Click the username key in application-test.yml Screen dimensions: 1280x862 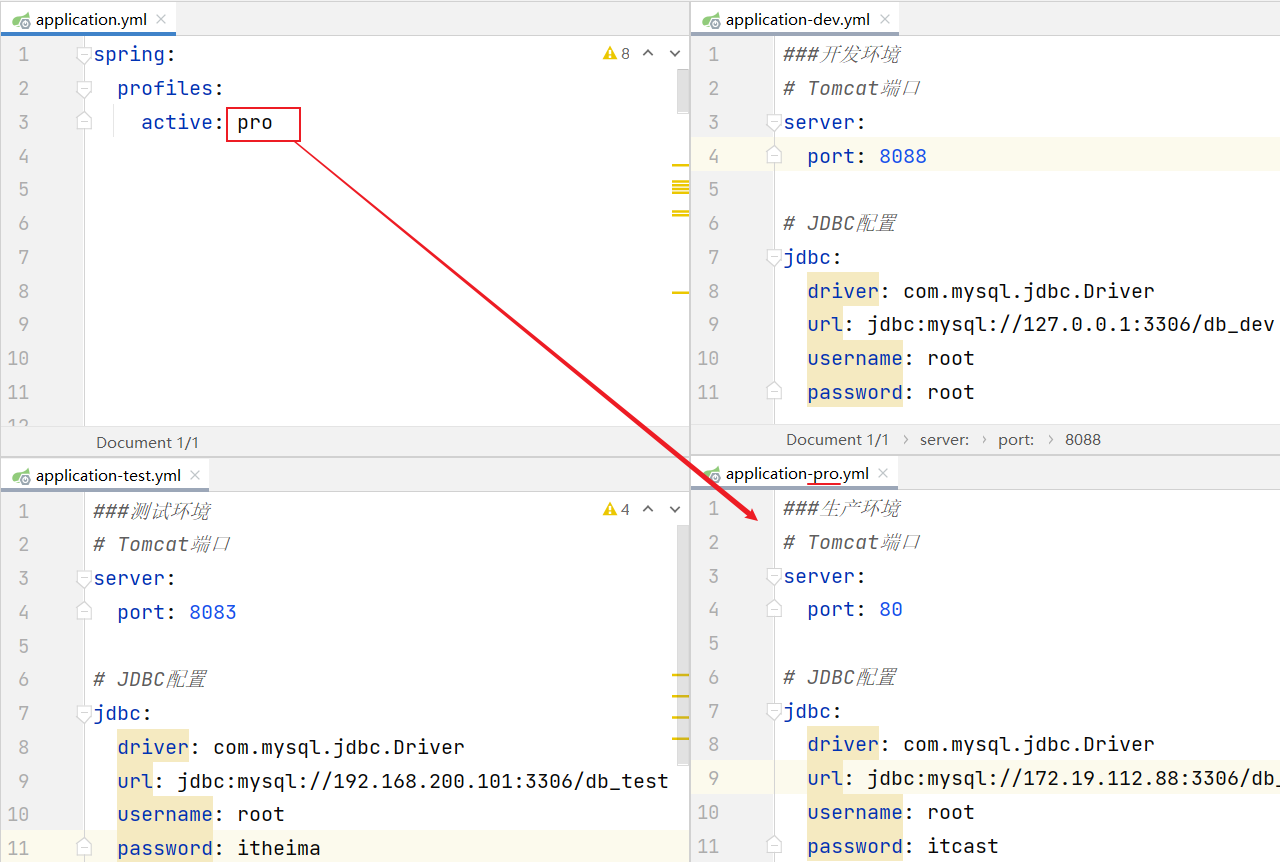(x=165, y=814)
